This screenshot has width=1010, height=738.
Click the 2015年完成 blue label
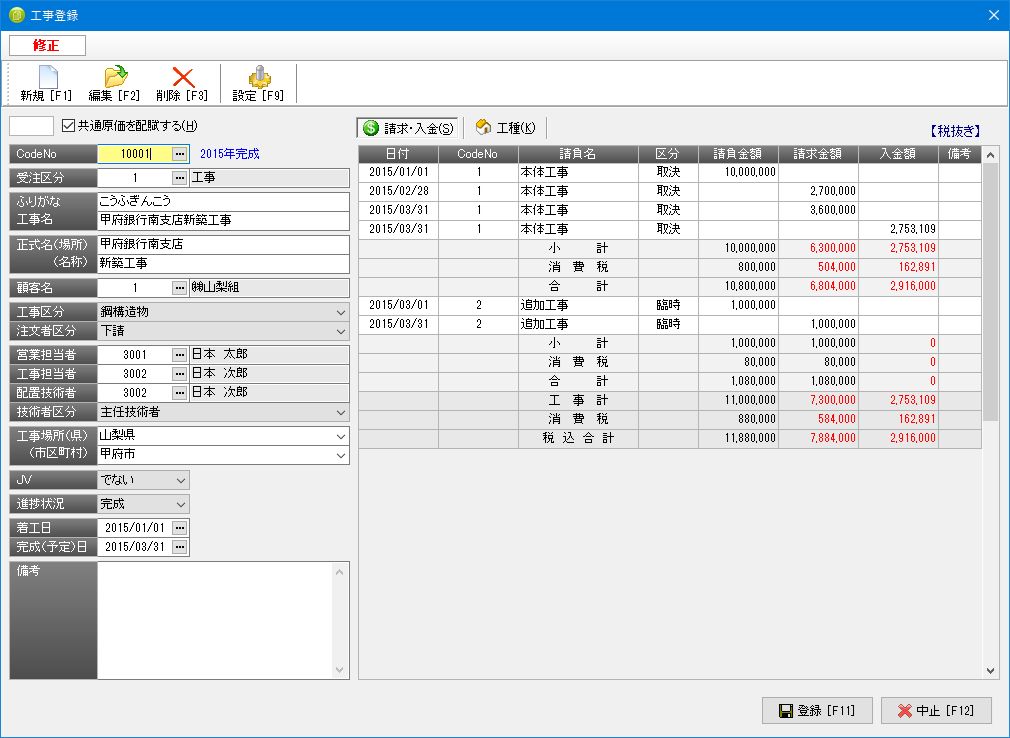[x=229, y=154]
